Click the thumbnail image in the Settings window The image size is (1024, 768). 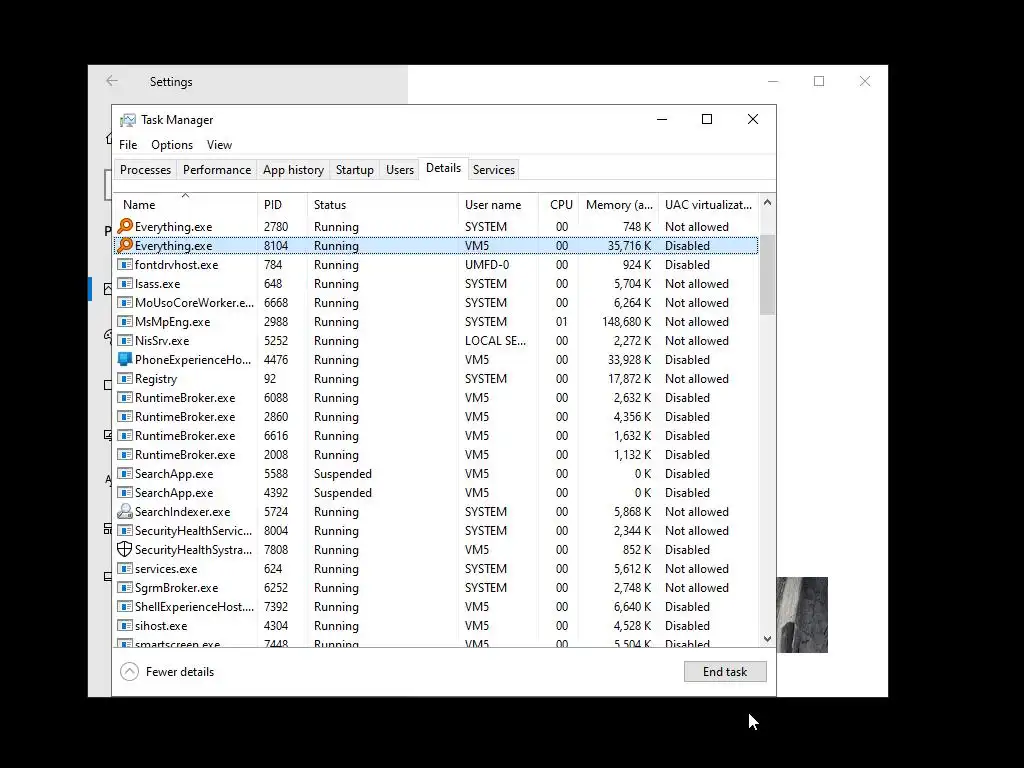coord(802,615)
